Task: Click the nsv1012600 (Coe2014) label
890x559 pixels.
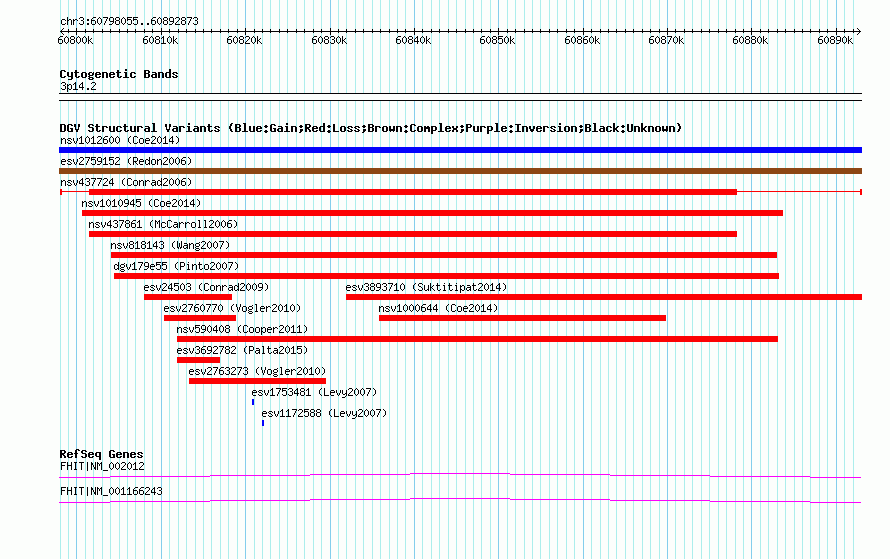Action: click(120, 140)
